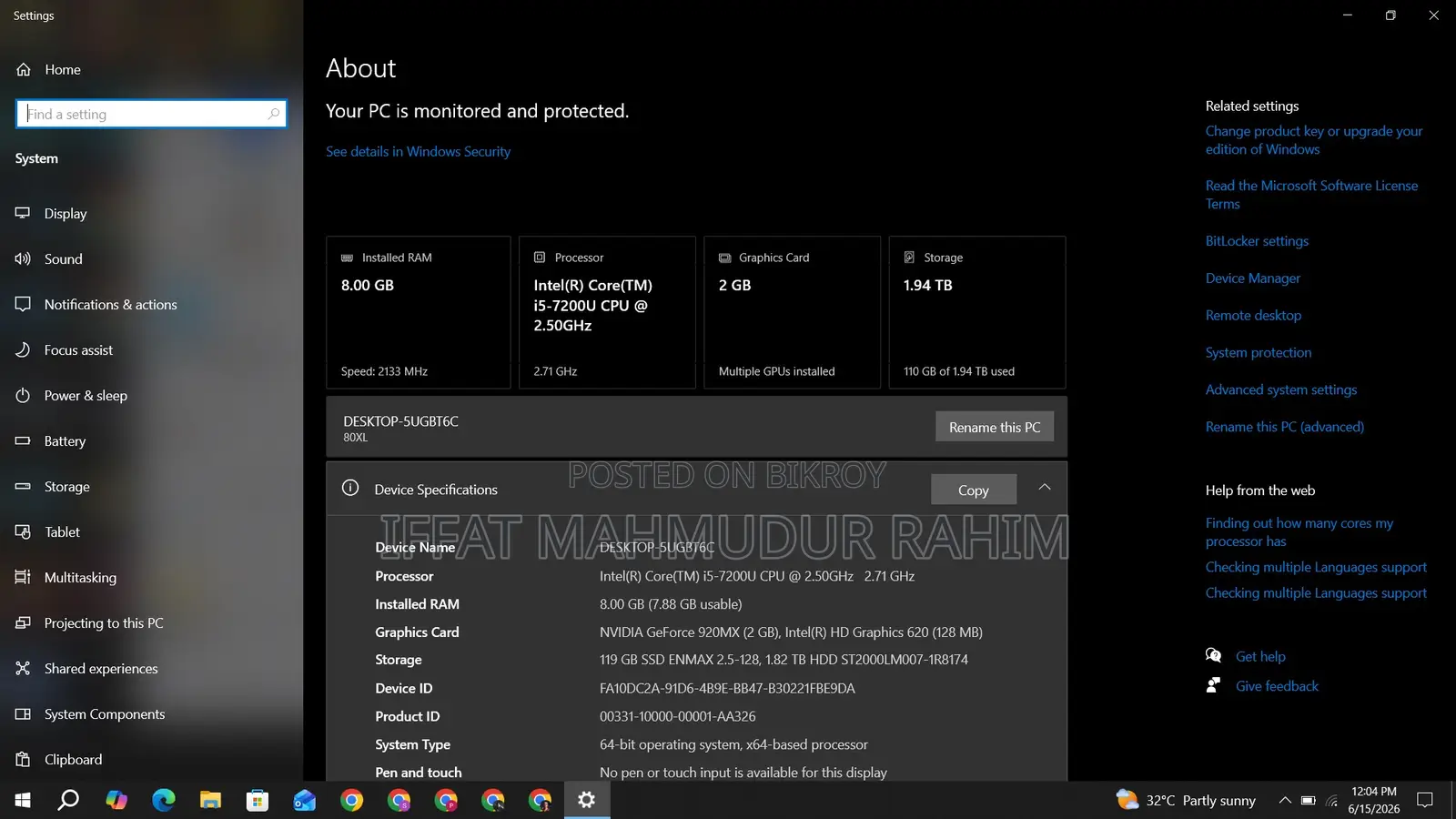The image size is (1456, 819).
Task: Click the Give feedback person icon
Action: (x=1213, y=685)
